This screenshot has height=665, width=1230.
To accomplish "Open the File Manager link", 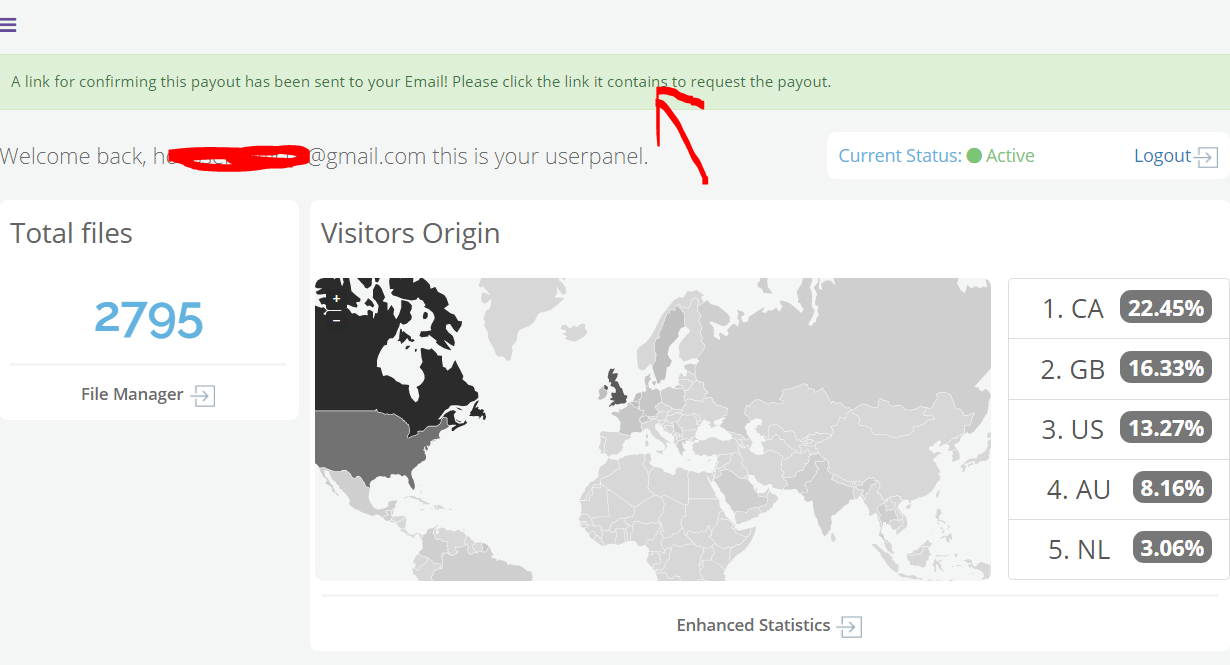I will [132, 394].
